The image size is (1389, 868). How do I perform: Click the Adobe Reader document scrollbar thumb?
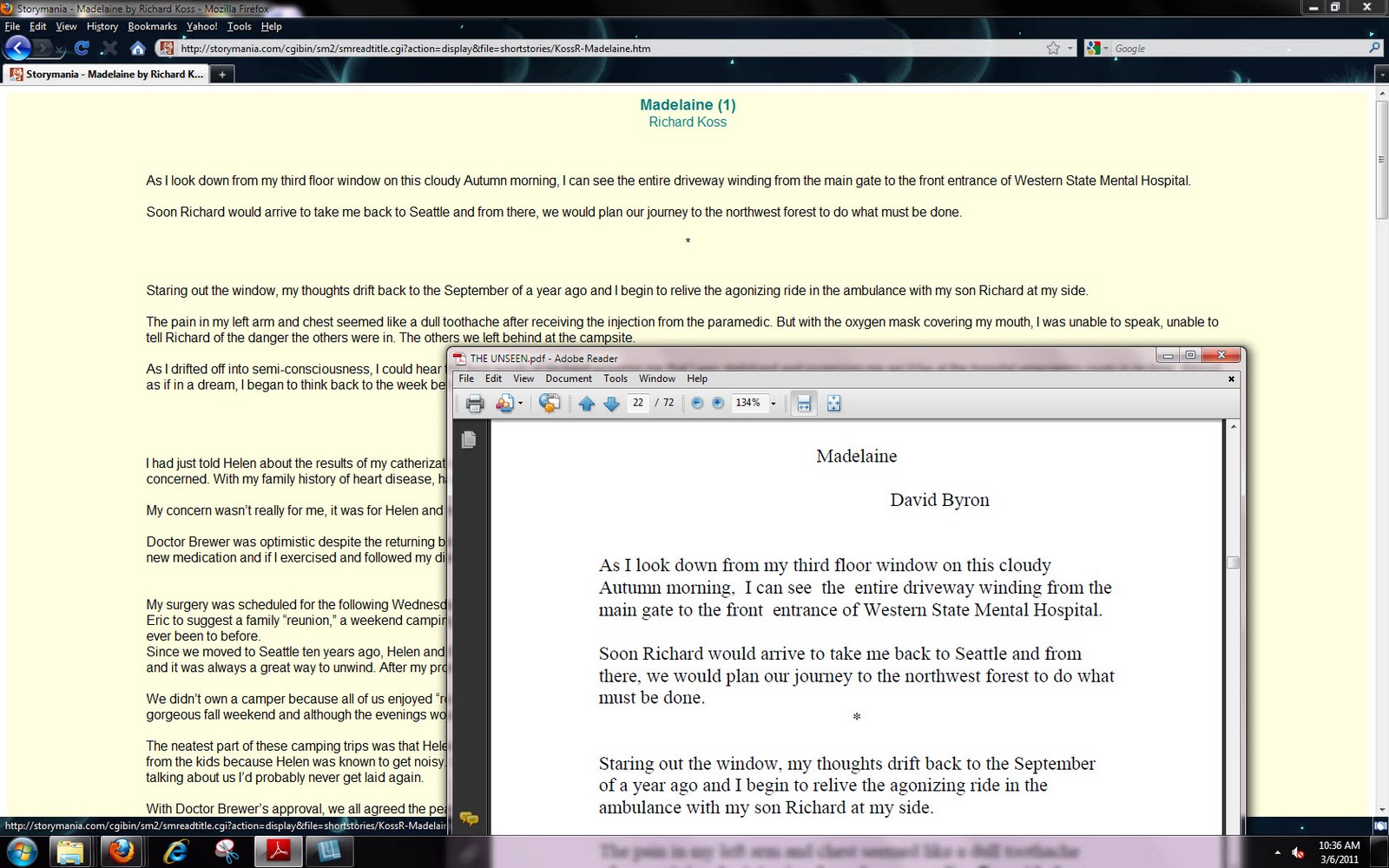click(x=1233, y=562)
